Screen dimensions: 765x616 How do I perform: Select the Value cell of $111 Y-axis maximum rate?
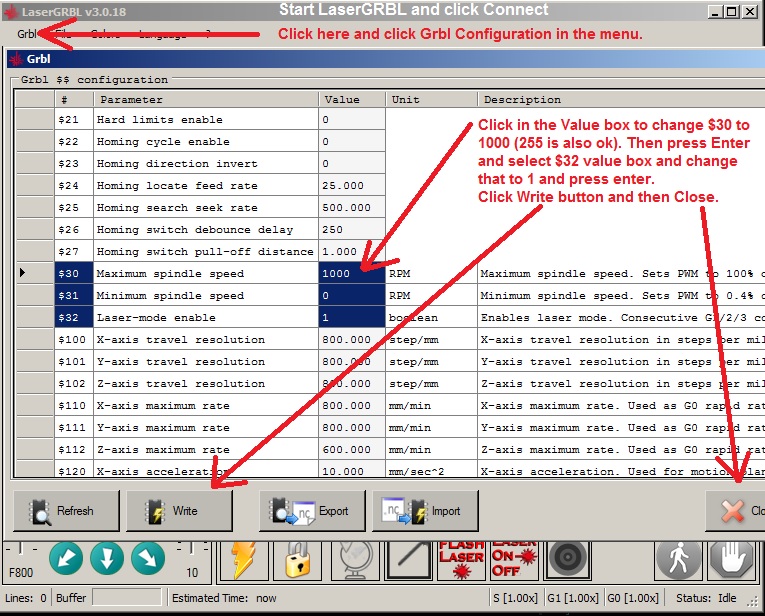tap(352, 427)
